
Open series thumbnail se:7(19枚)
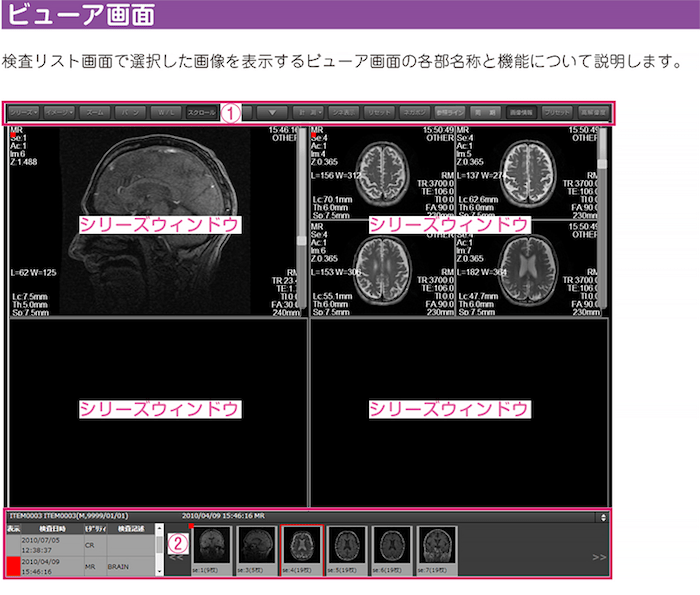[437, 549]
